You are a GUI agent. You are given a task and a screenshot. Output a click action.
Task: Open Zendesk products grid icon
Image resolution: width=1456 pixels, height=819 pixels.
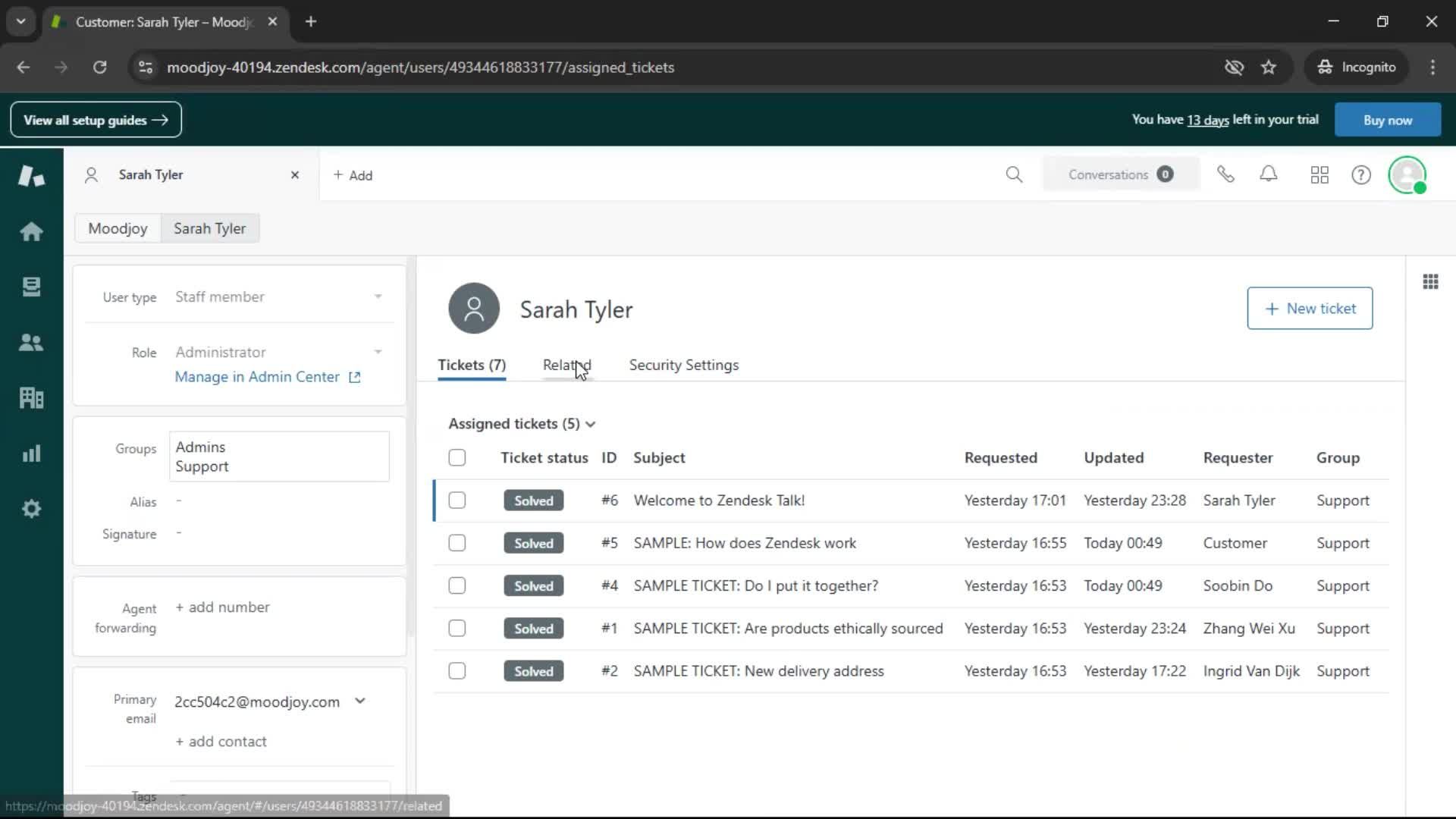(1319, 175)
